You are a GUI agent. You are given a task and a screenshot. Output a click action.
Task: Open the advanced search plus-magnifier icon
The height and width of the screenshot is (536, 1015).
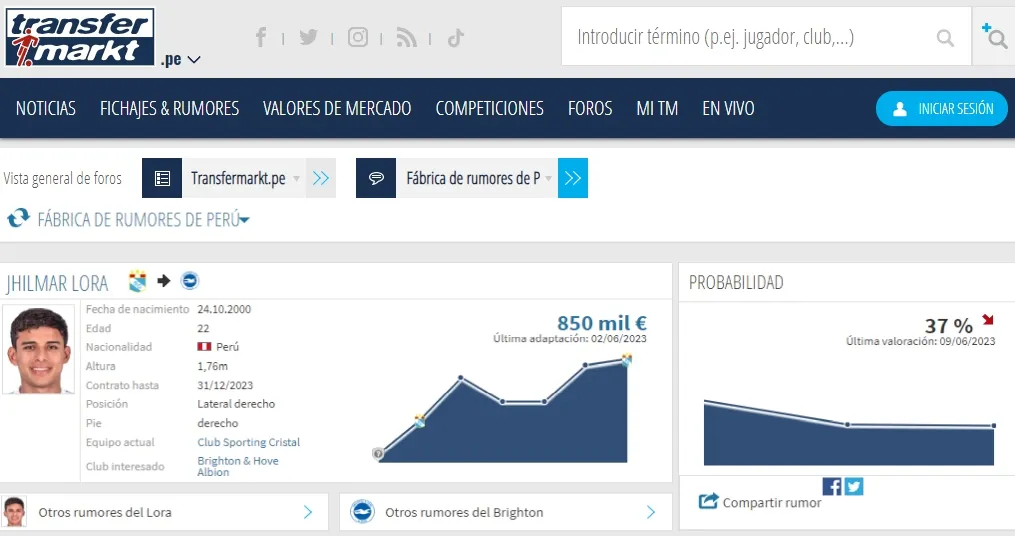(x=994, y=37)
